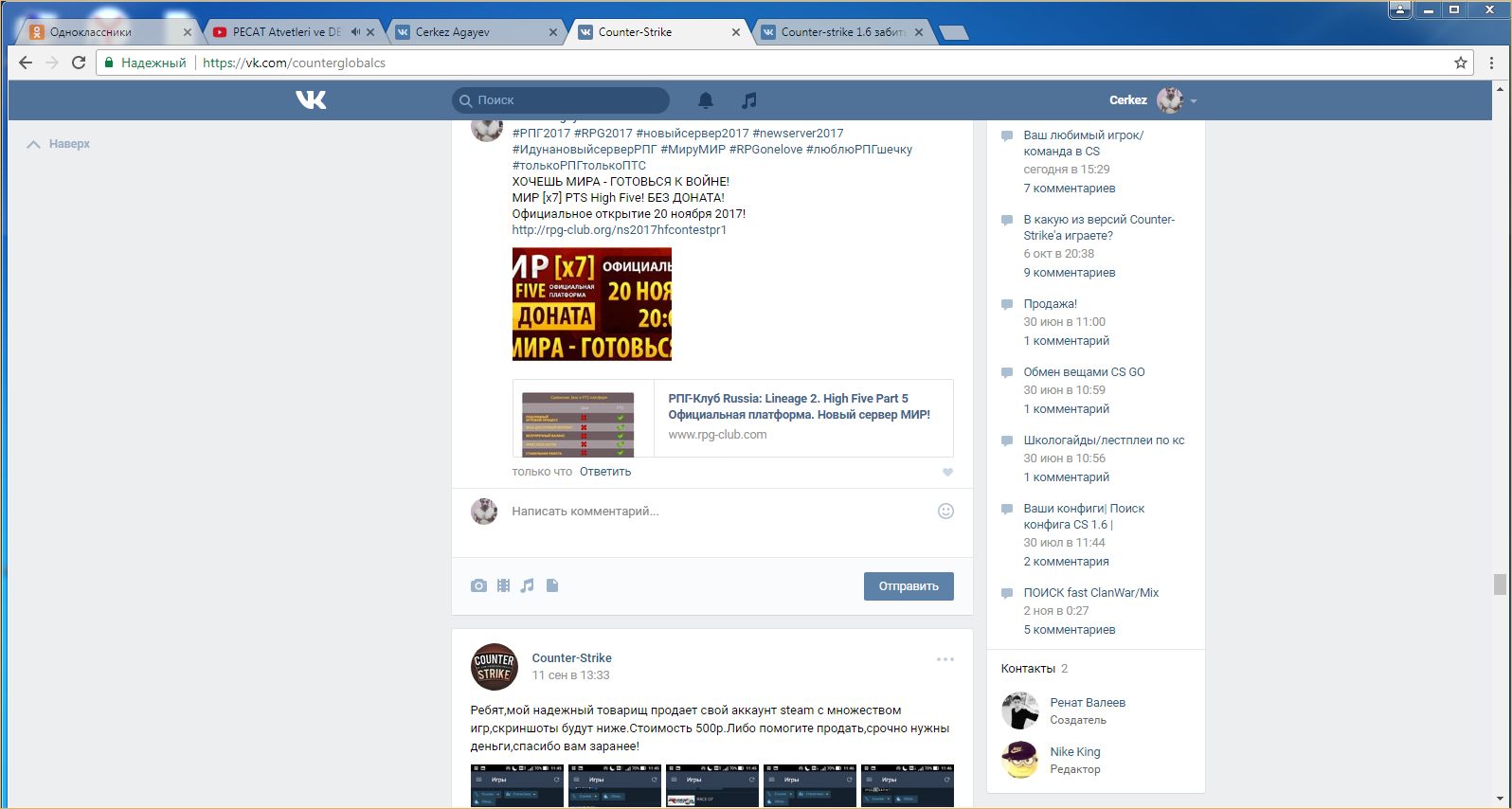Viewport: 1512px width, 809px height.
Task: Jump to page top with Наверх
Action: (59, 144)
